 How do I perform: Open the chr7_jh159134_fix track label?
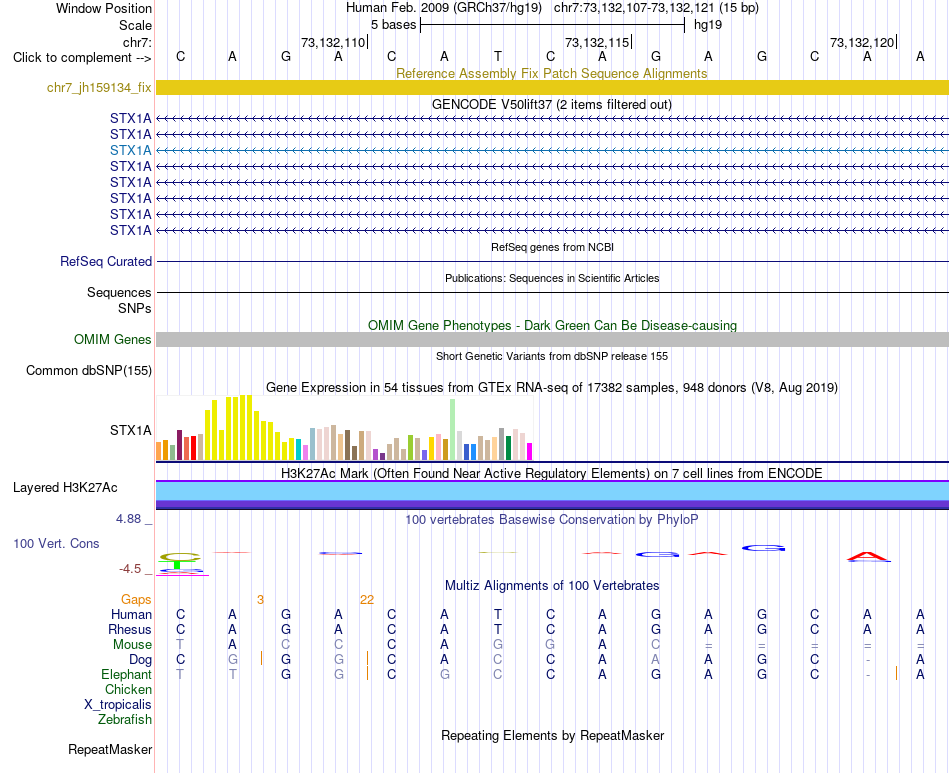pos(99,87)
